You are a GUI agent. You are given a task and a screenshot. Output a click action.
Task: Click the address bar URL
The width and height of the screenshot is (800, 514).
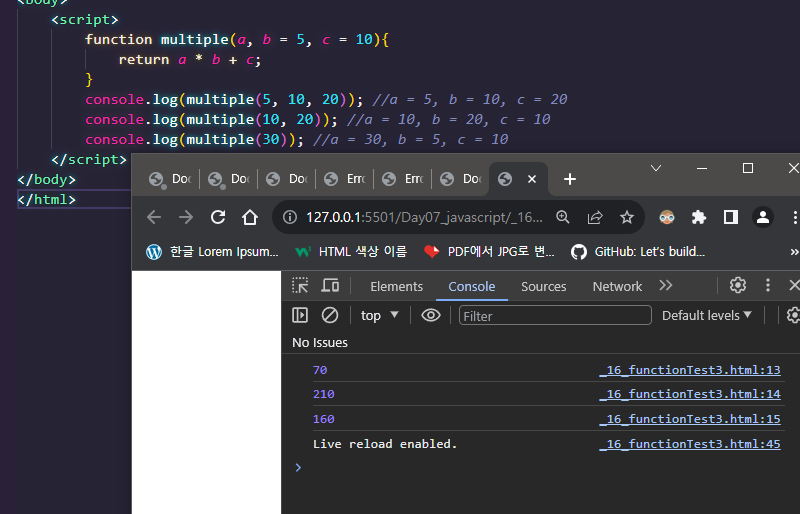click(x=424, y=217)
